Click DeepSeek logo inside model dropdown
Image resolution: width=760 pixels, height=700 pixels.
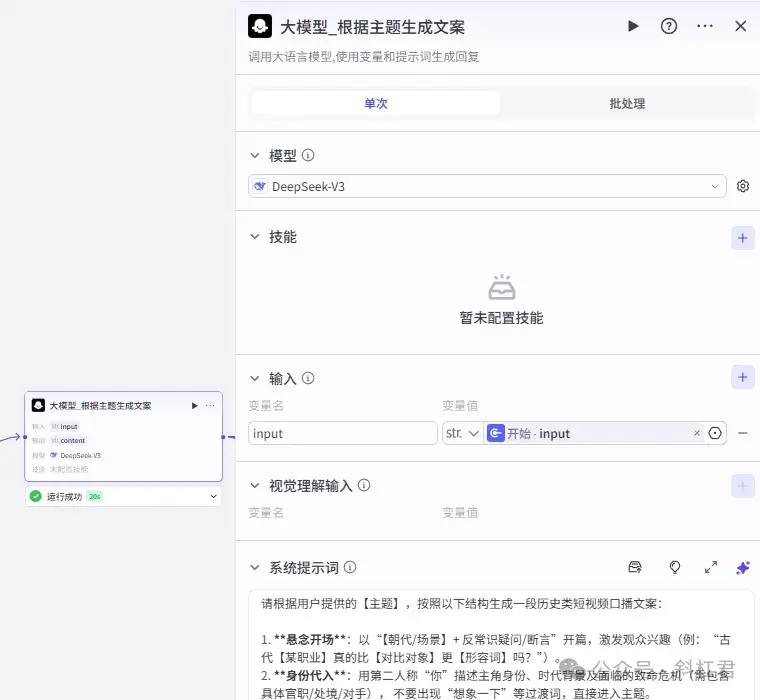point(260,186)
